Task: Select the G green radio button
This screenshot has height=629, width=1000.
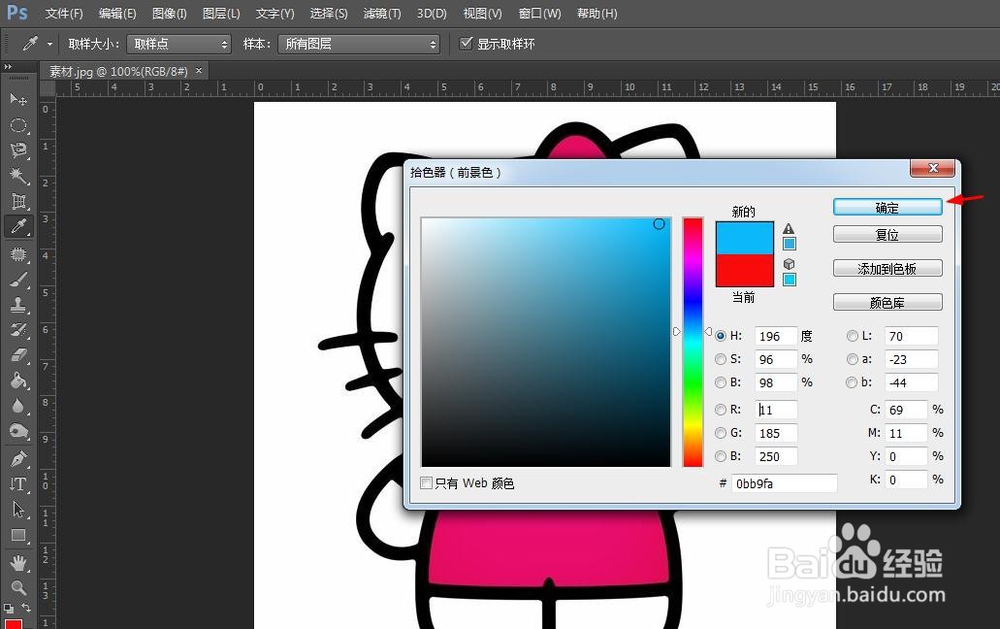Action: tap(721, 433)
